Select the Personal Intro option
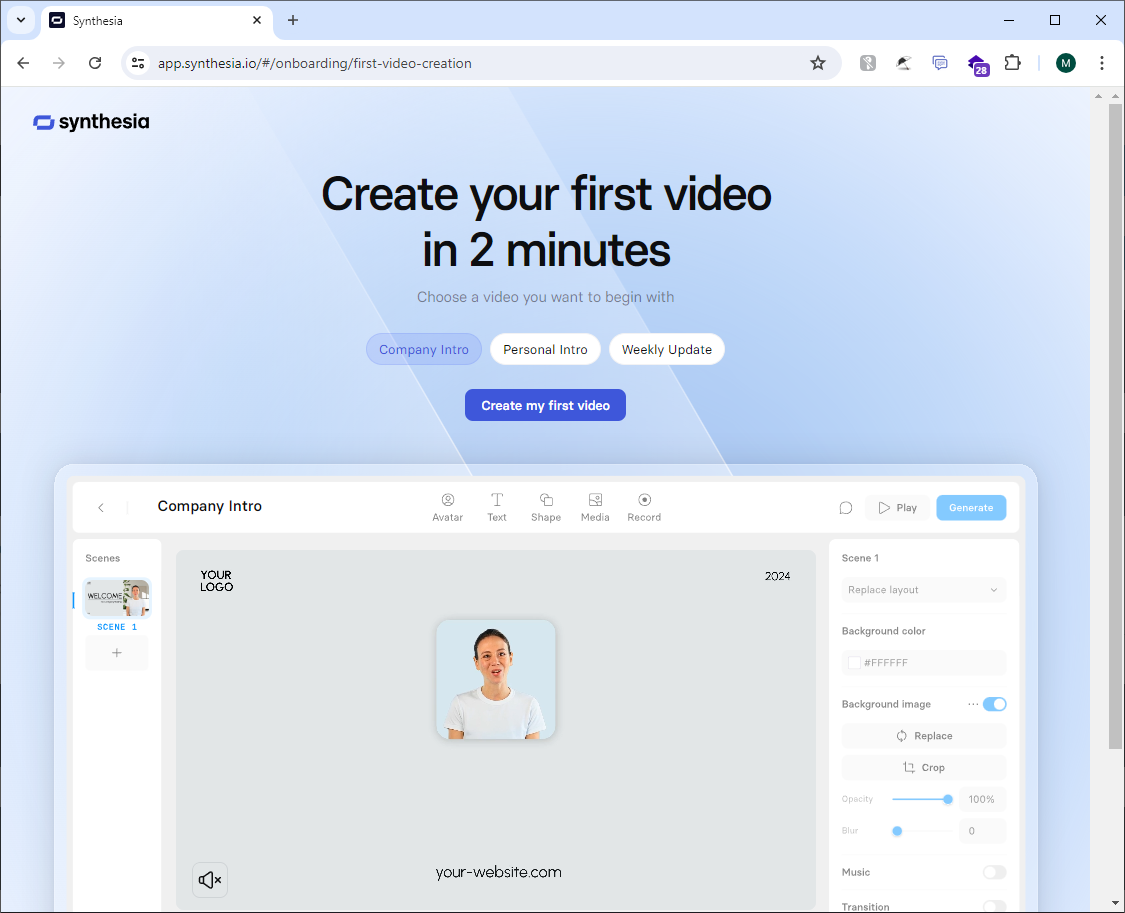 (x=545, y=349)
